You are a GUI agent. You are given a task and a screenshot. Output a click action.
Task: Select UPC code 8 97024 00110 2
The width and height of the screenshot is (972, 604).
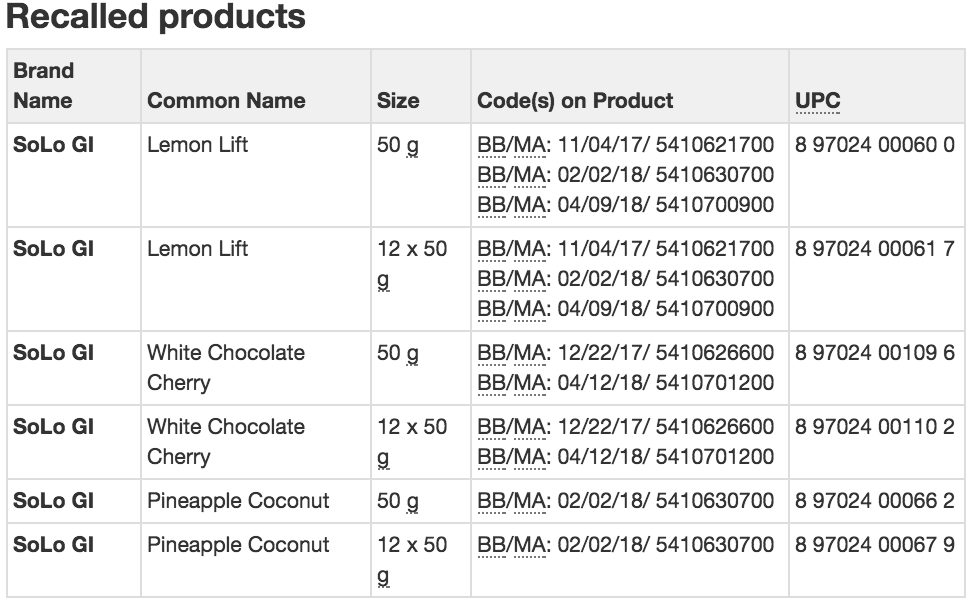point(875,427)
